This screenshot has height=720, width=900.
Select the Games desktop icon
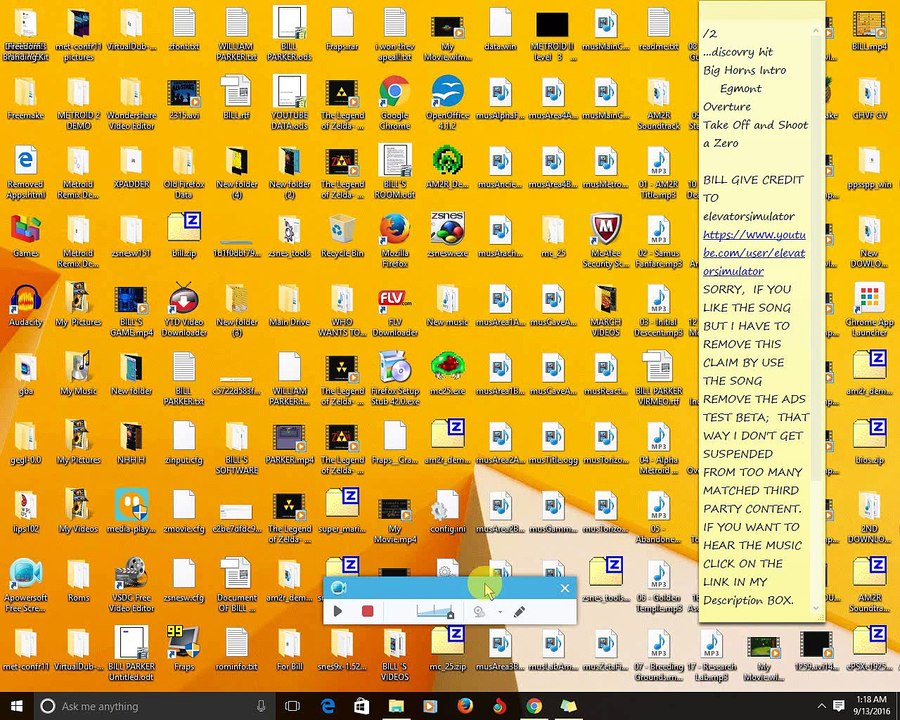click(25, 236)
